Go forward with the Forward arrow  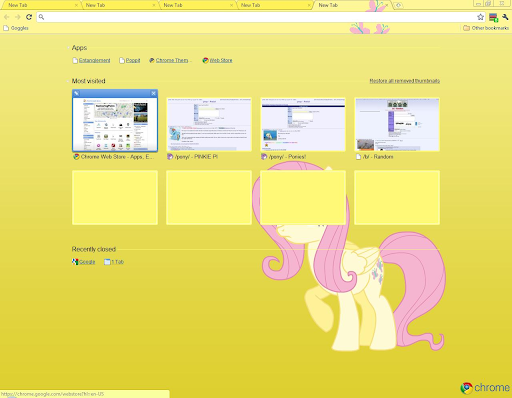point(18,17)
